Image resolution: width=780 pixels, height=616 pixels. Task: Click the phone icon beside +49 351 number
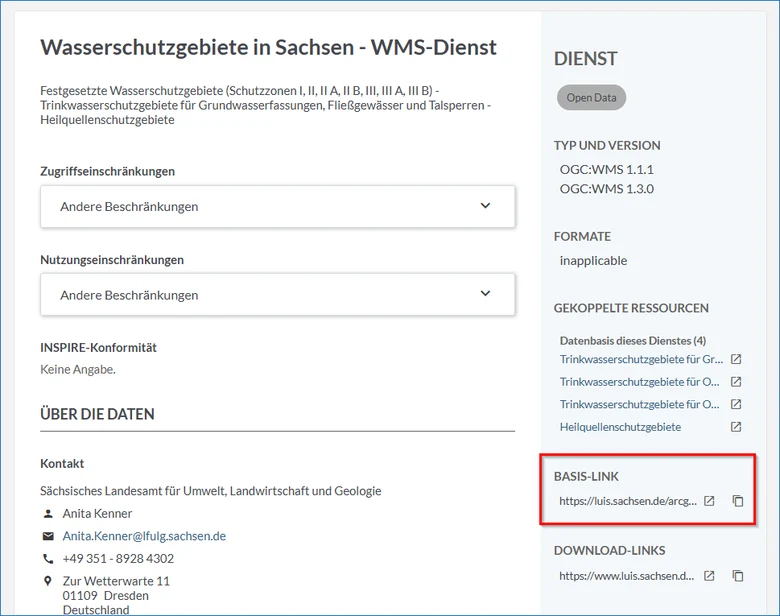pyautogui.click(x=48, y=559)
